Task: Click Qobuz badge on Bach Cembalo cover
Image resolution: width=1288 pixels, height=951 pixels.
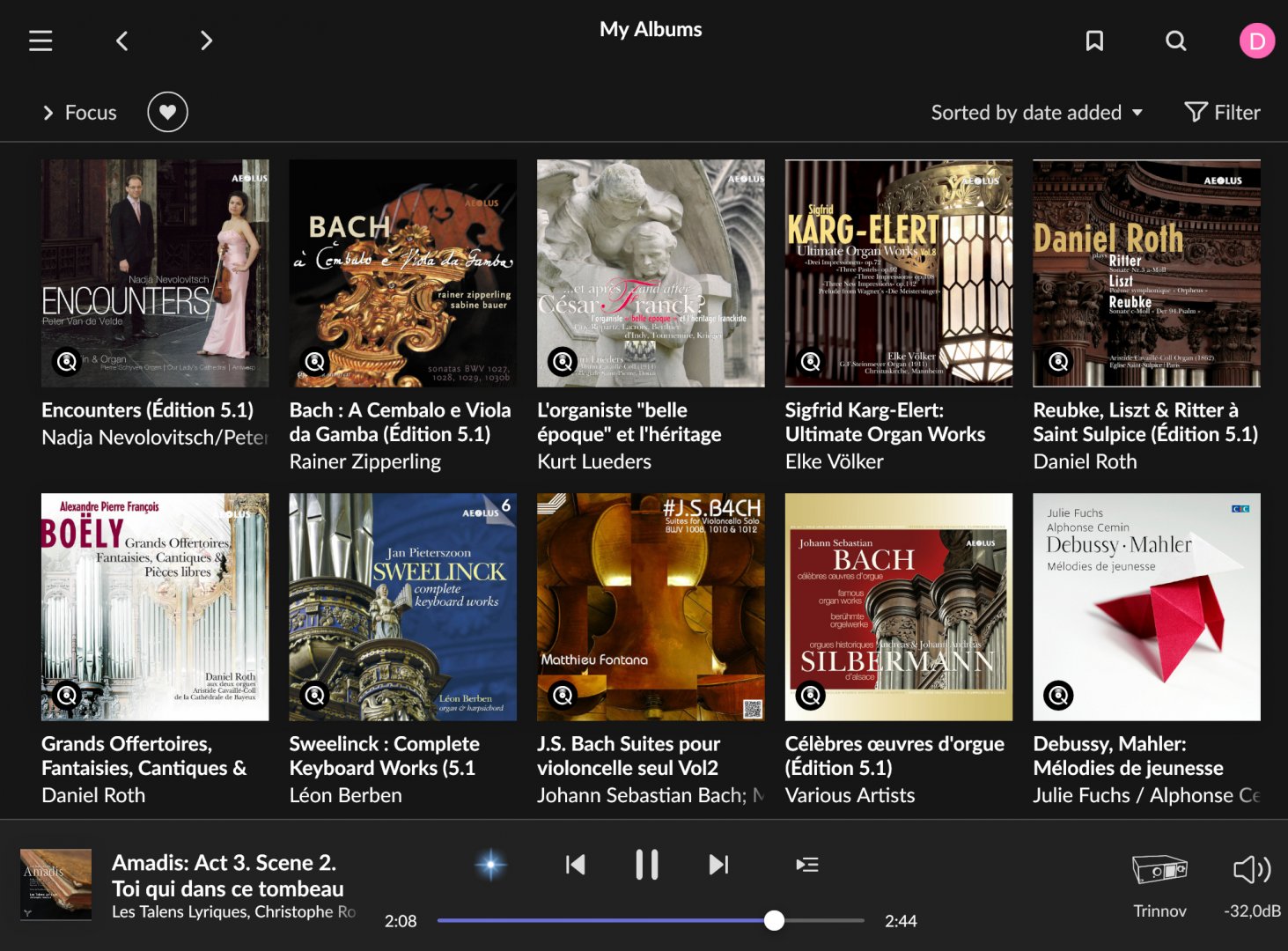Action: 314,361
